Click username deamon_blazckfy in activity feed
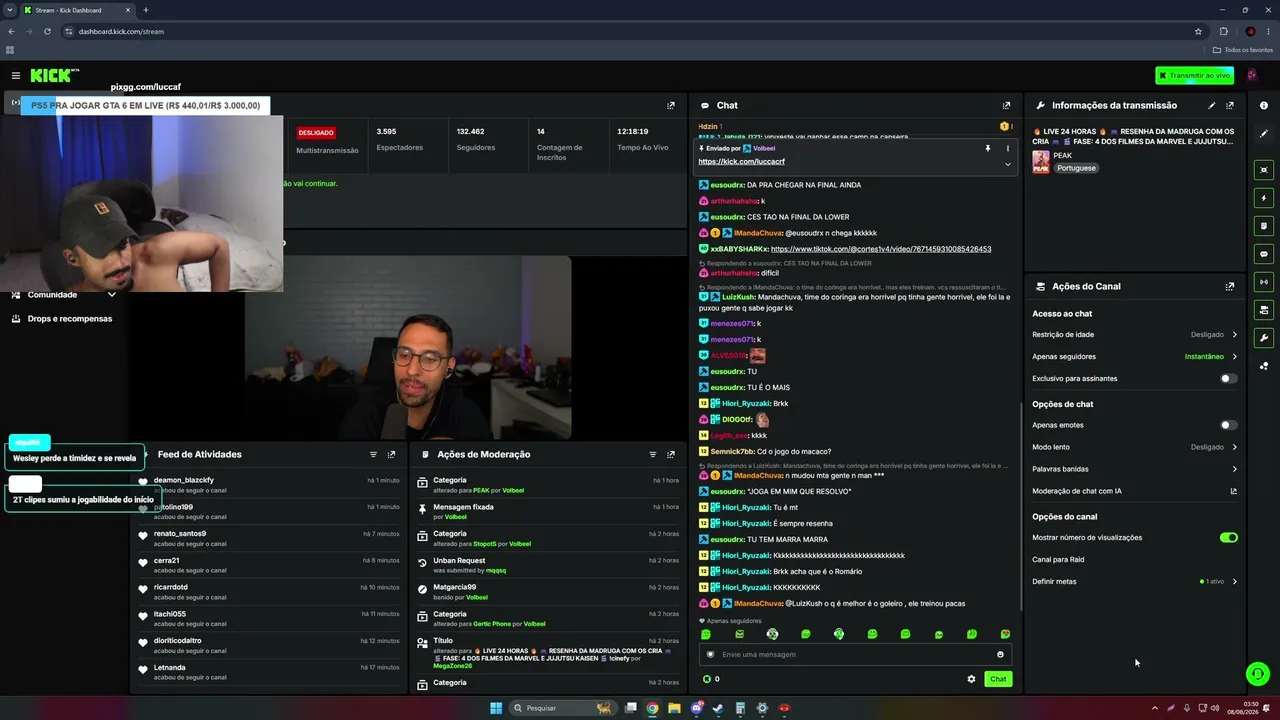The height and width of the screenshot is (720, 1280). tap(184, 480)
